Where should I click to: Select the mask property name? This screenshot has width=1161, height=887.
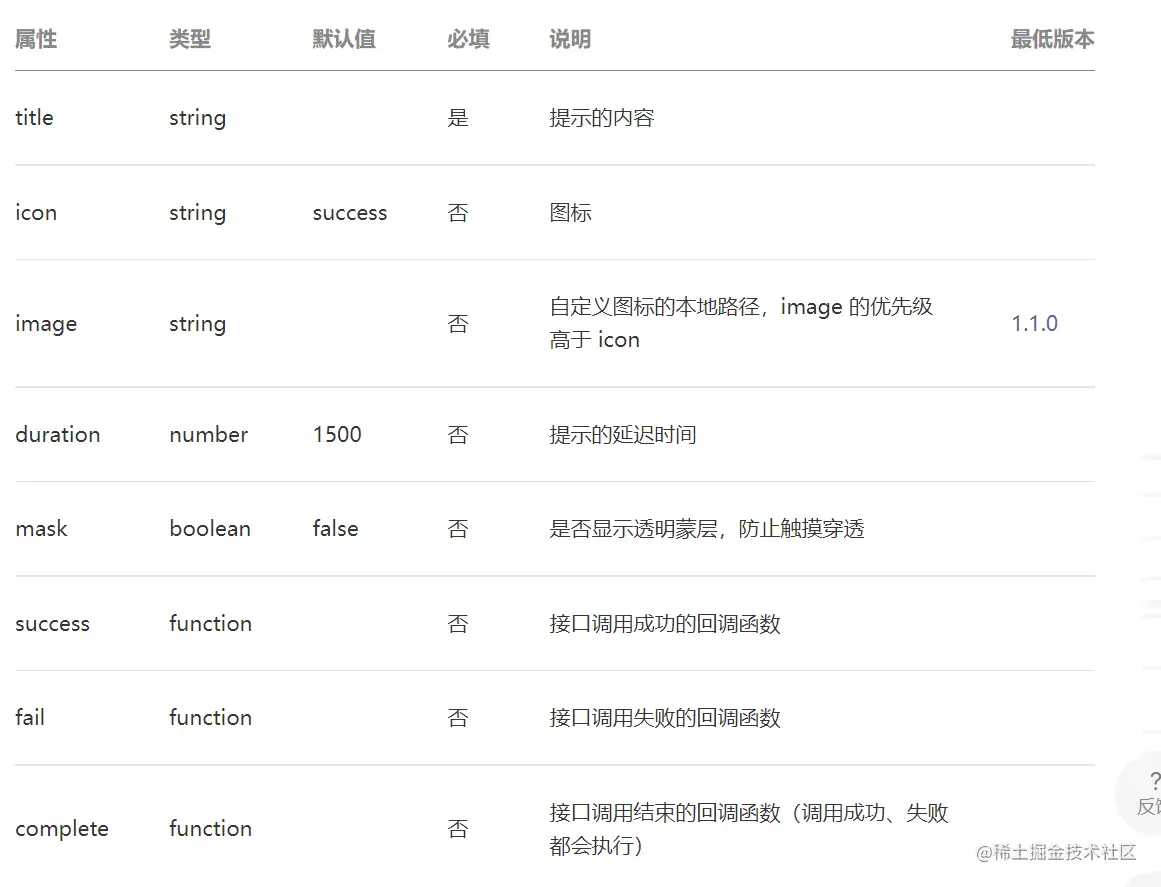[x=41, y=528]
